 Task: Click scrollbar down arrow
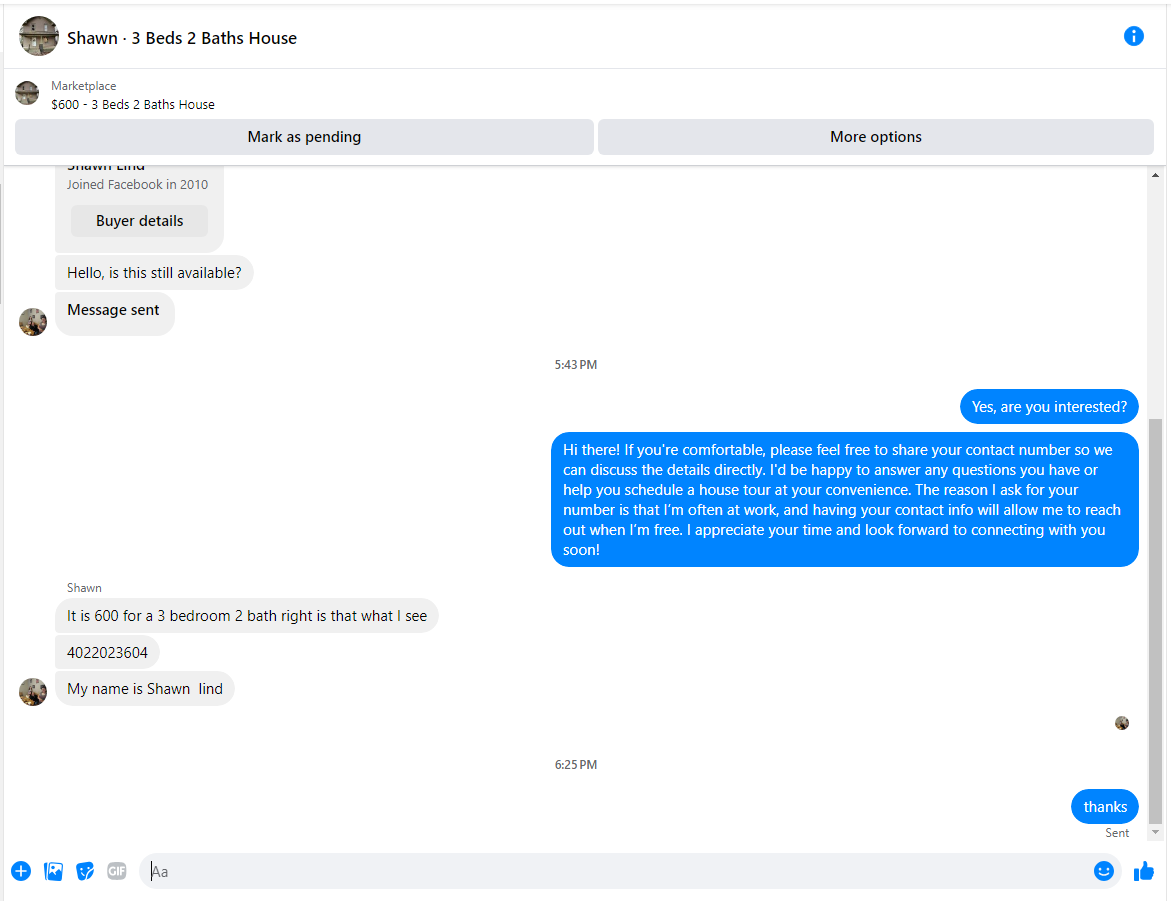pos(1155,832)
